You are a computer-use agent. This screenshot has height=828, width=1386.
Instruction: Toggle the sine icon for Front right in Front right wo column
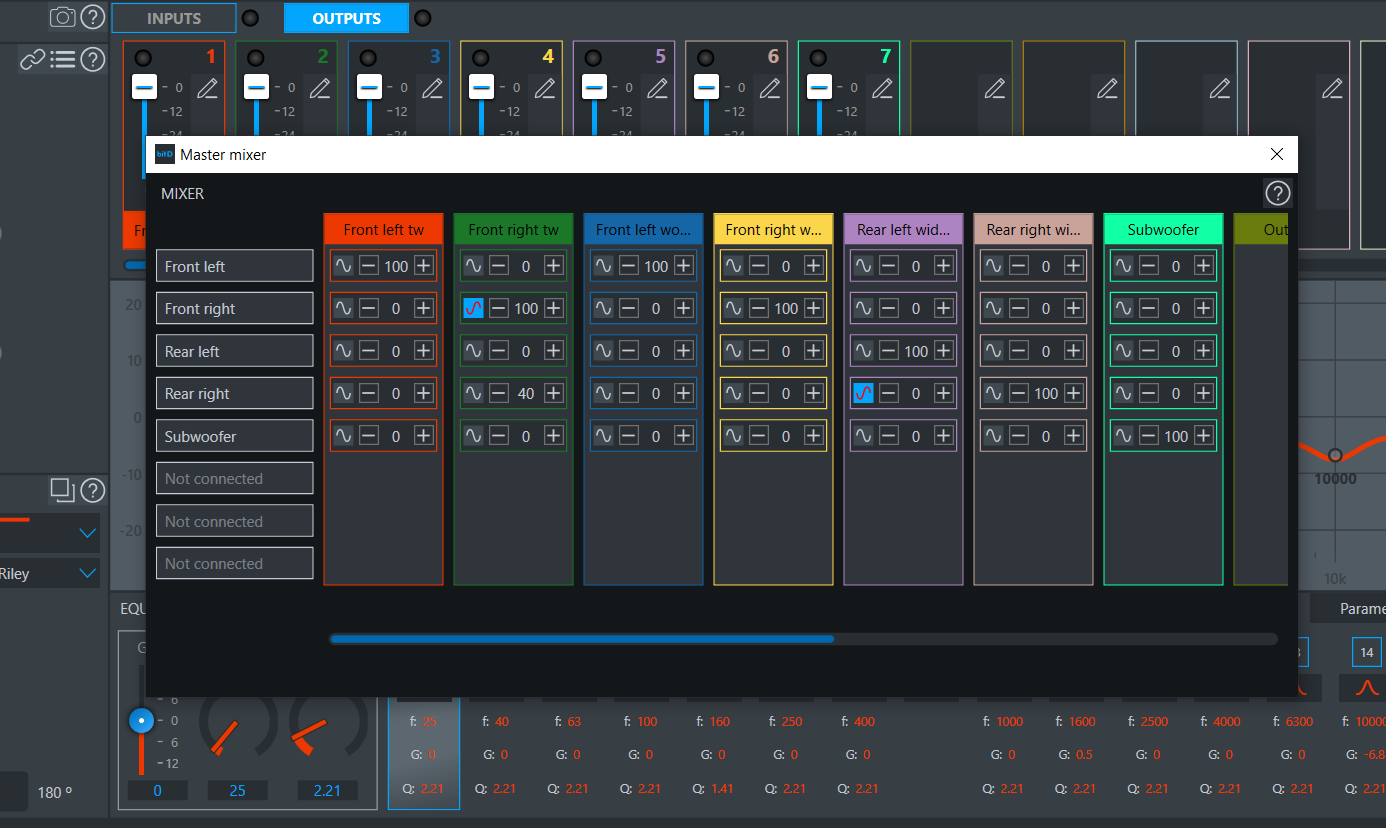click(734, 308)
